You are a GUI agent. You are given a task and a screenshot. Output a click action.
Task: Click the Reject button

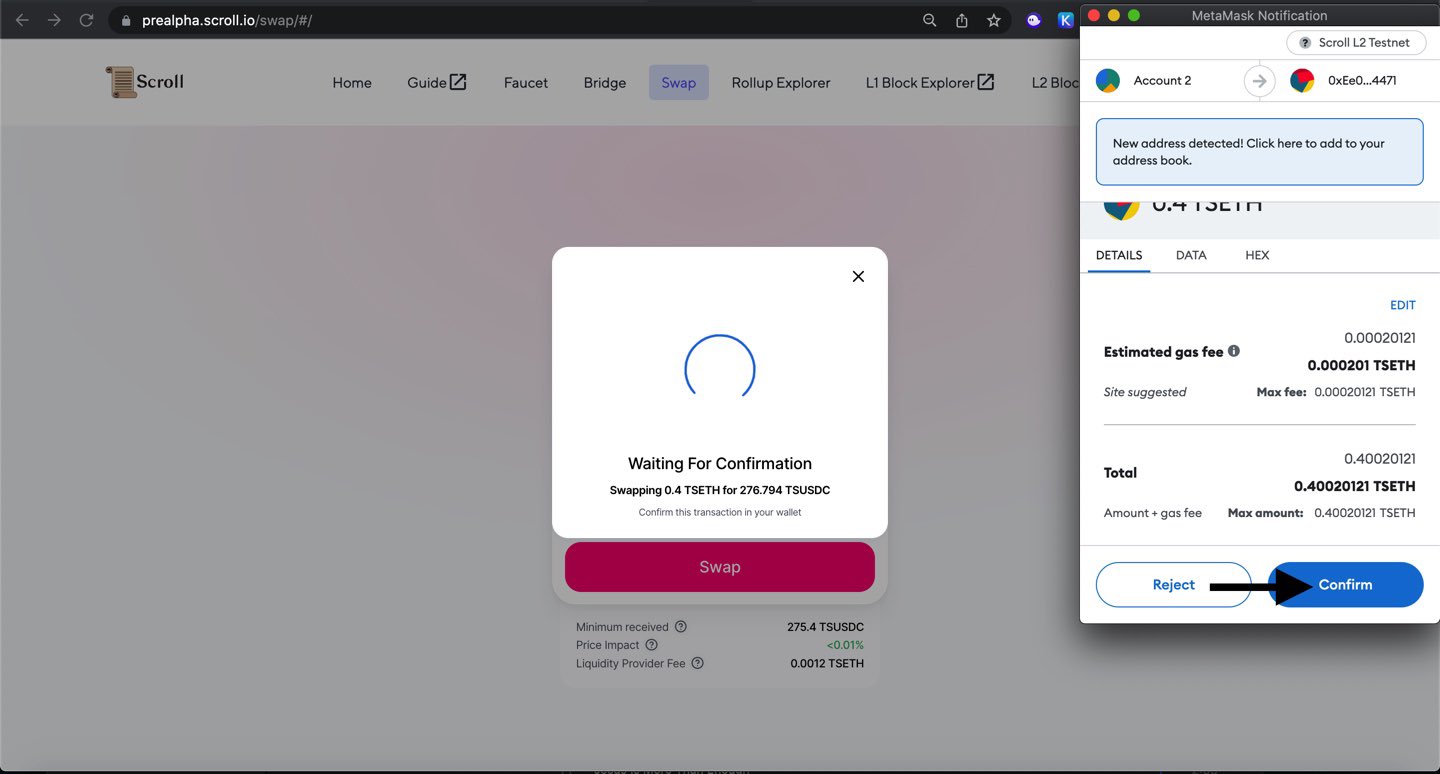click(1174, 585)
